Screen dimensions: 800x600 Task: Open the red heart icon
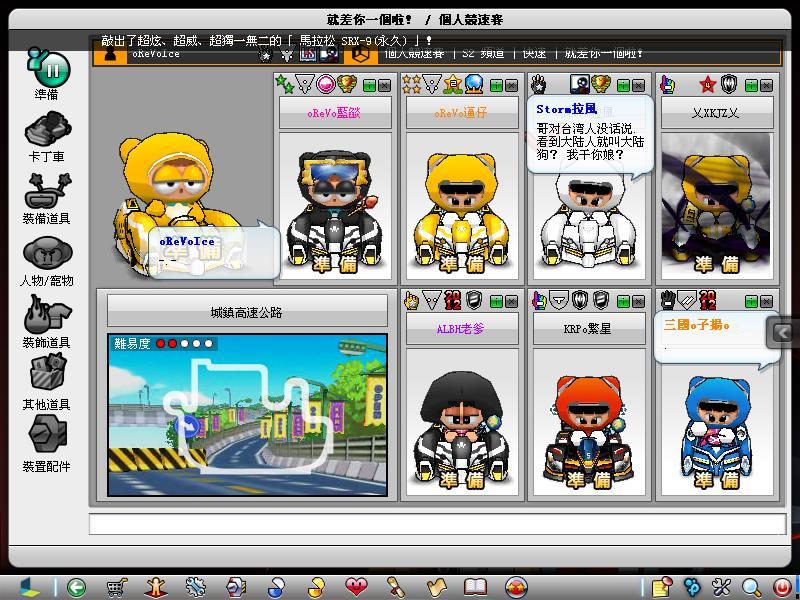[356, 588]
